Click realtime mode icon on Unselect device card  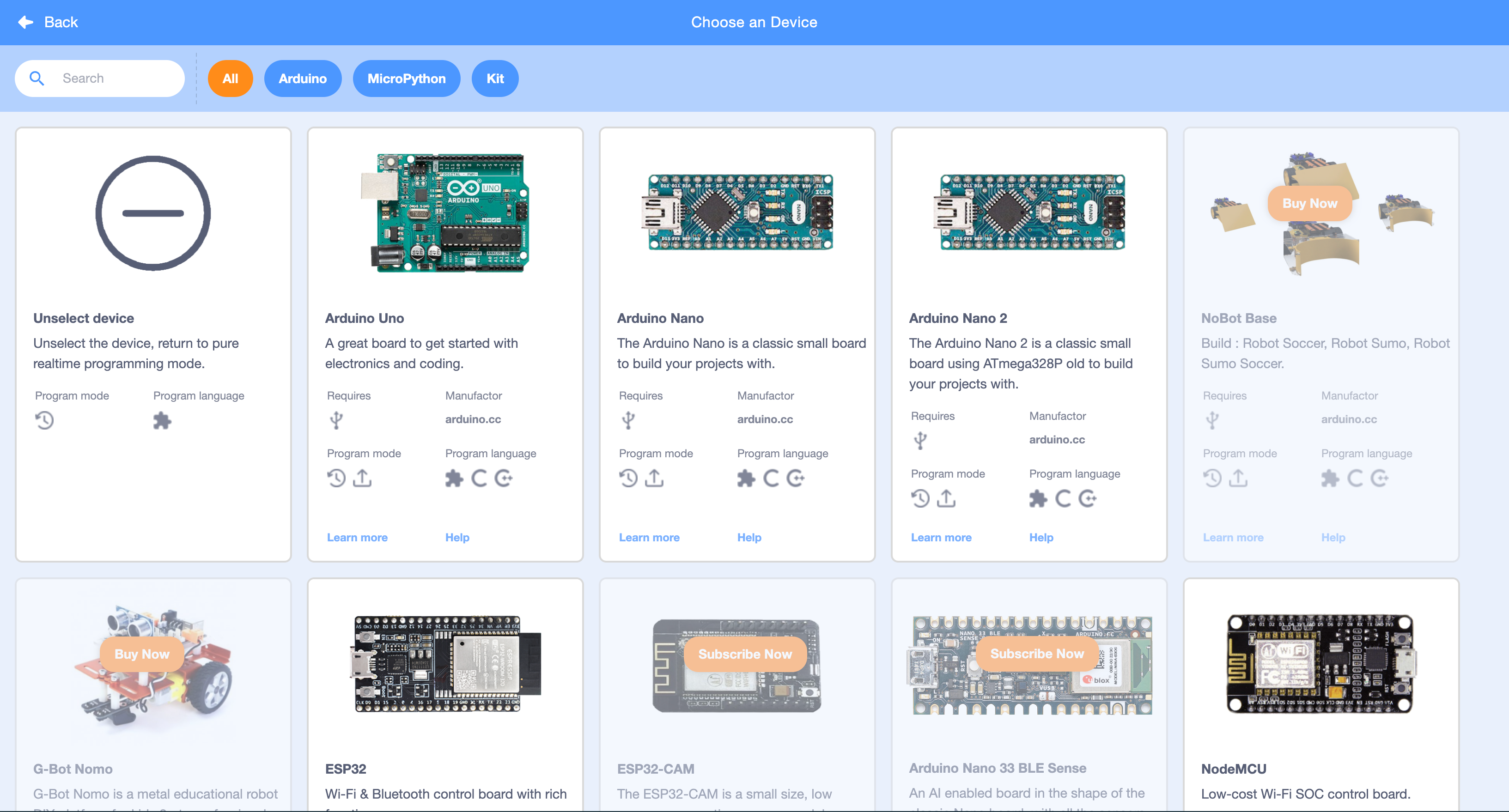point(44,420)
